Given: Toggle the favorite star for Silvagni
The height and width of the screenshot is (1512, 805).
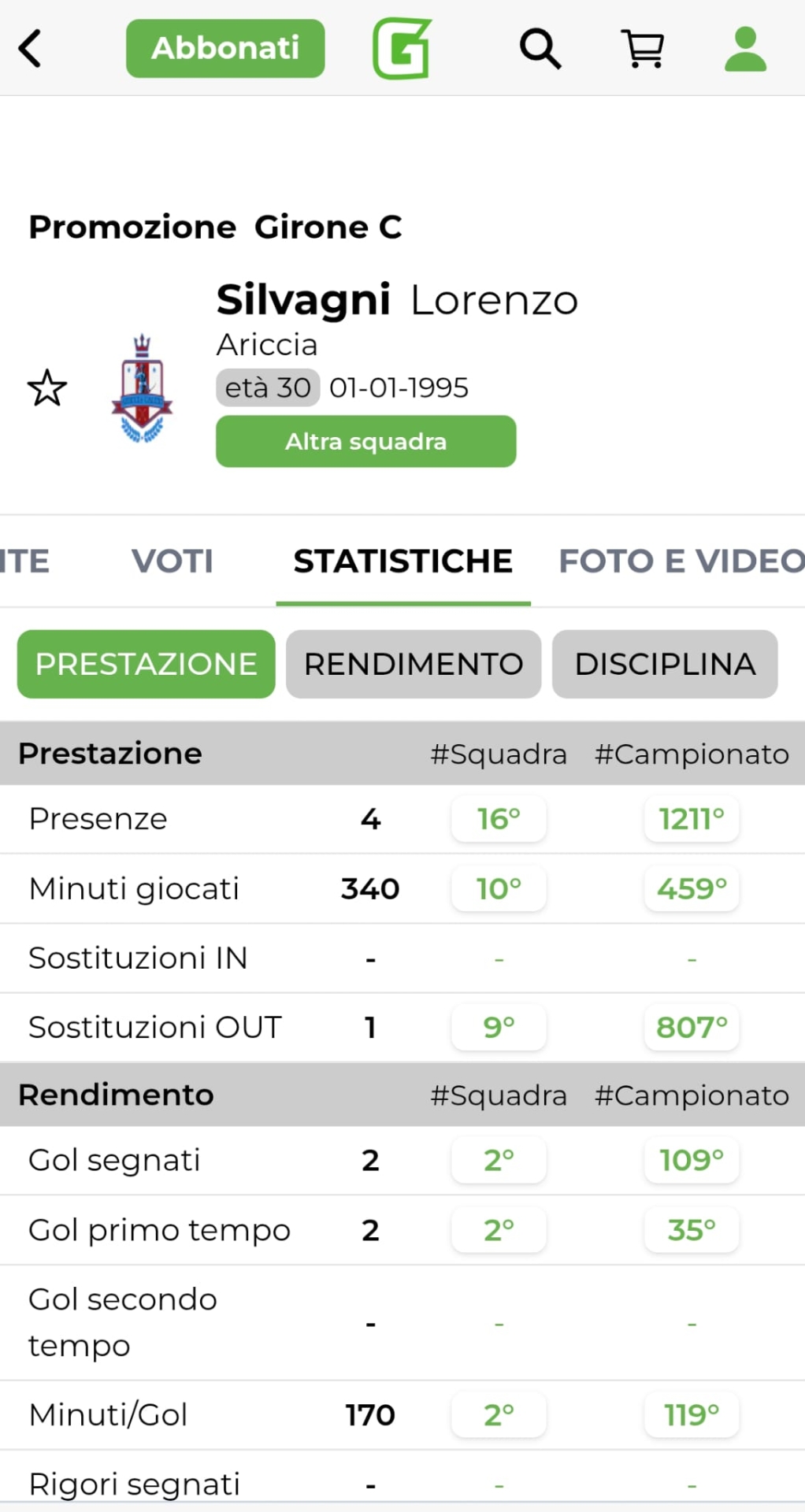Looking at the screenshot, I should (47, 388).
